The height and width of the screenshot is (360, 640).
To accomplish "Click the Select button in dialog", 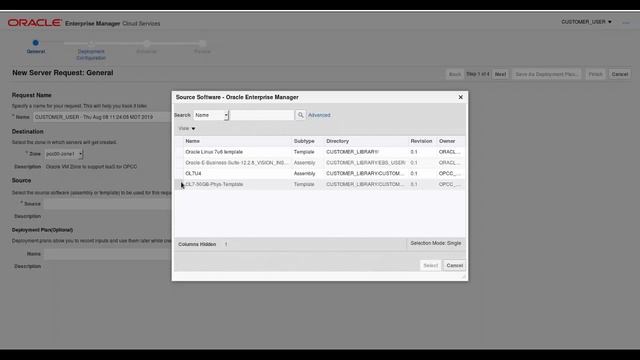I will 430,265.
